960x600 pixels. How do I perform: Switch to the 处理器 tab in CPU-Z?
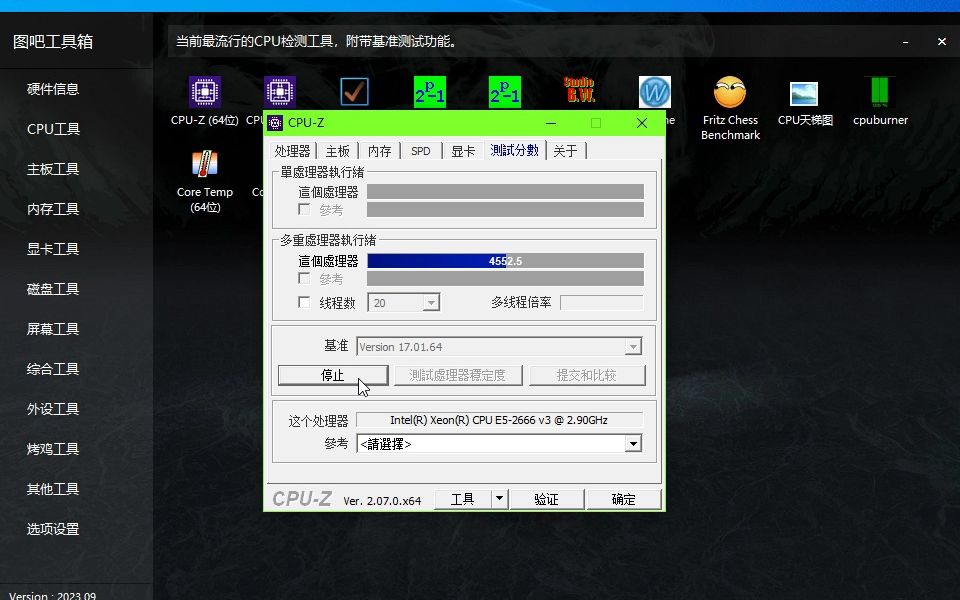293,151
